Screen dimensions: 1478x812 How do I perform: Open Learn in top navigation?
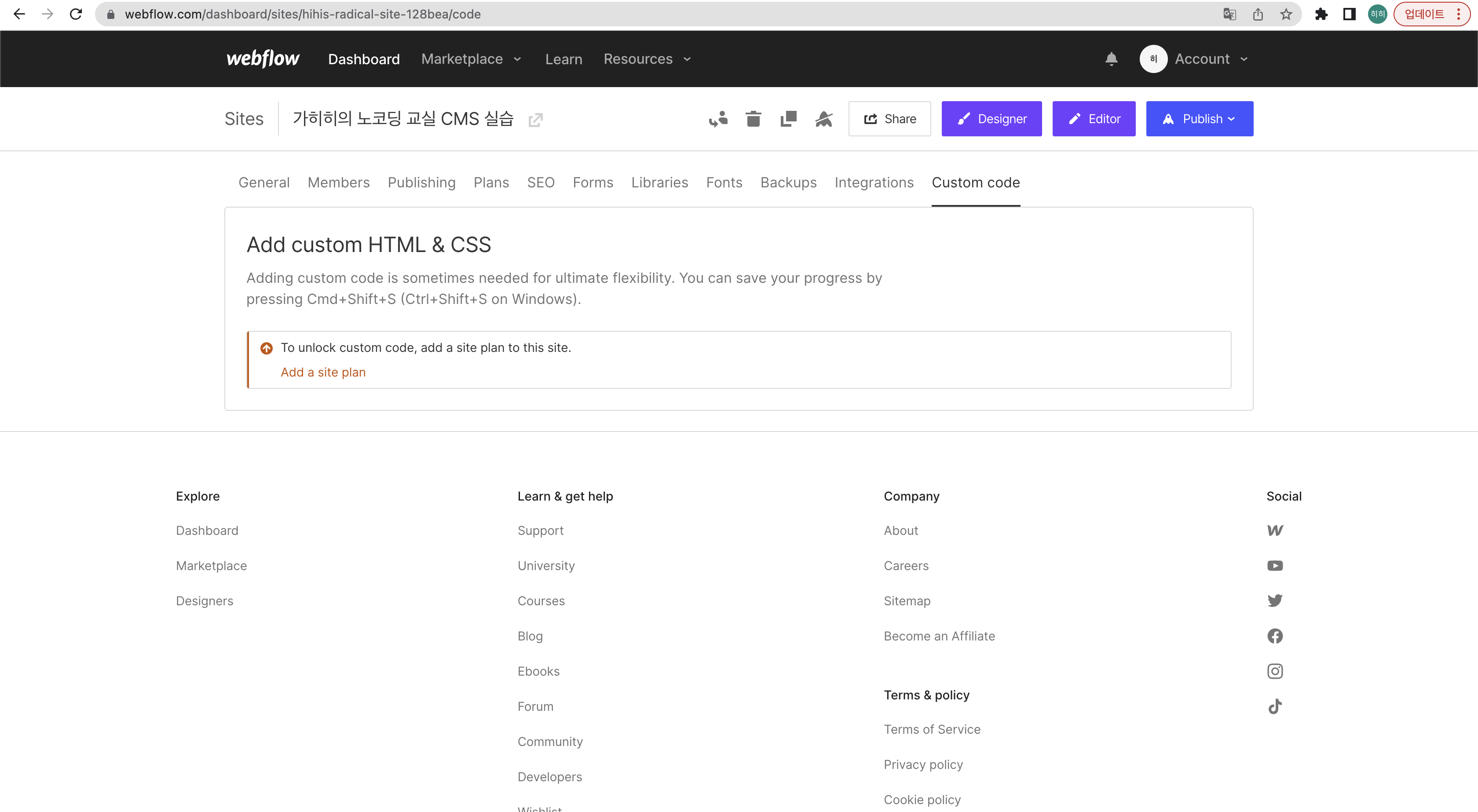tap(563, 59)
